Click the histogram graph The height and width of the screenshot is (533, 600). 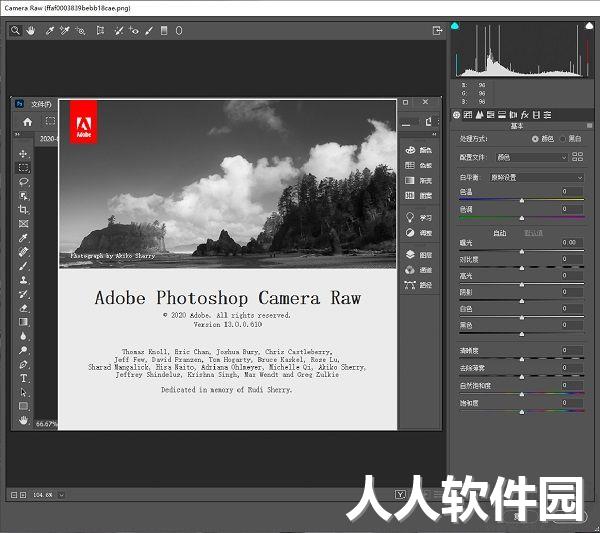click(x=523, y=51)
